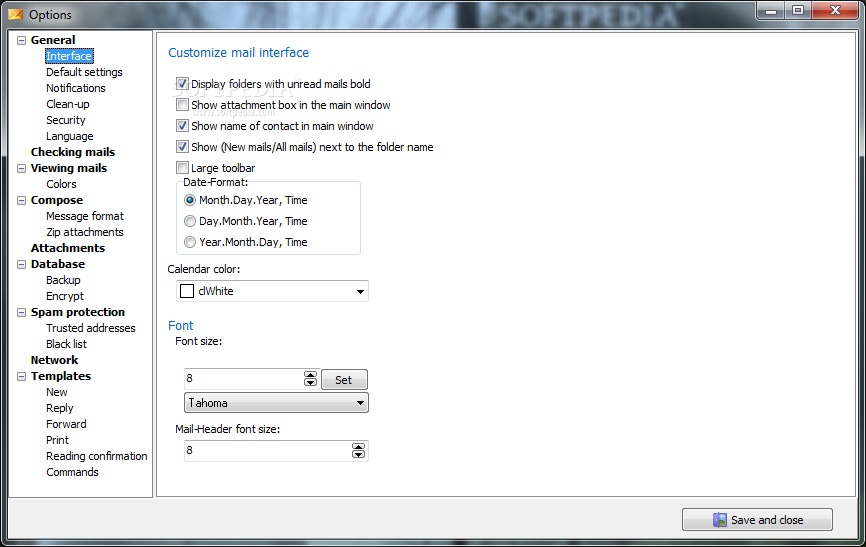Select the Compose category

point(57,200)
